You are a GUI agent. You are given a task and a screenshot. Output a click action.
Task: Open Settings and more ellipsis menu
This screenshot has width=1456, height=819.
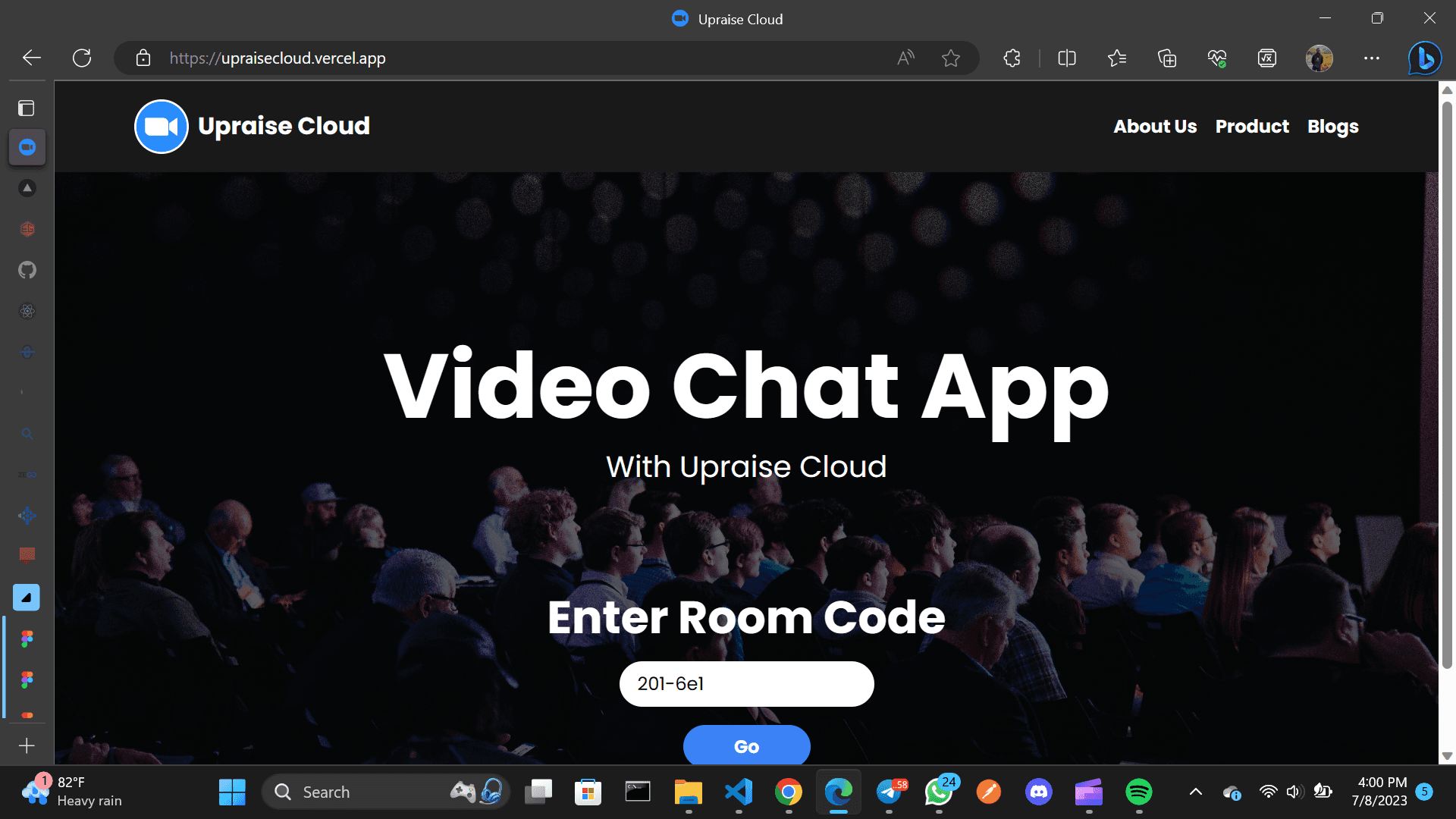tap(1371, 58)
